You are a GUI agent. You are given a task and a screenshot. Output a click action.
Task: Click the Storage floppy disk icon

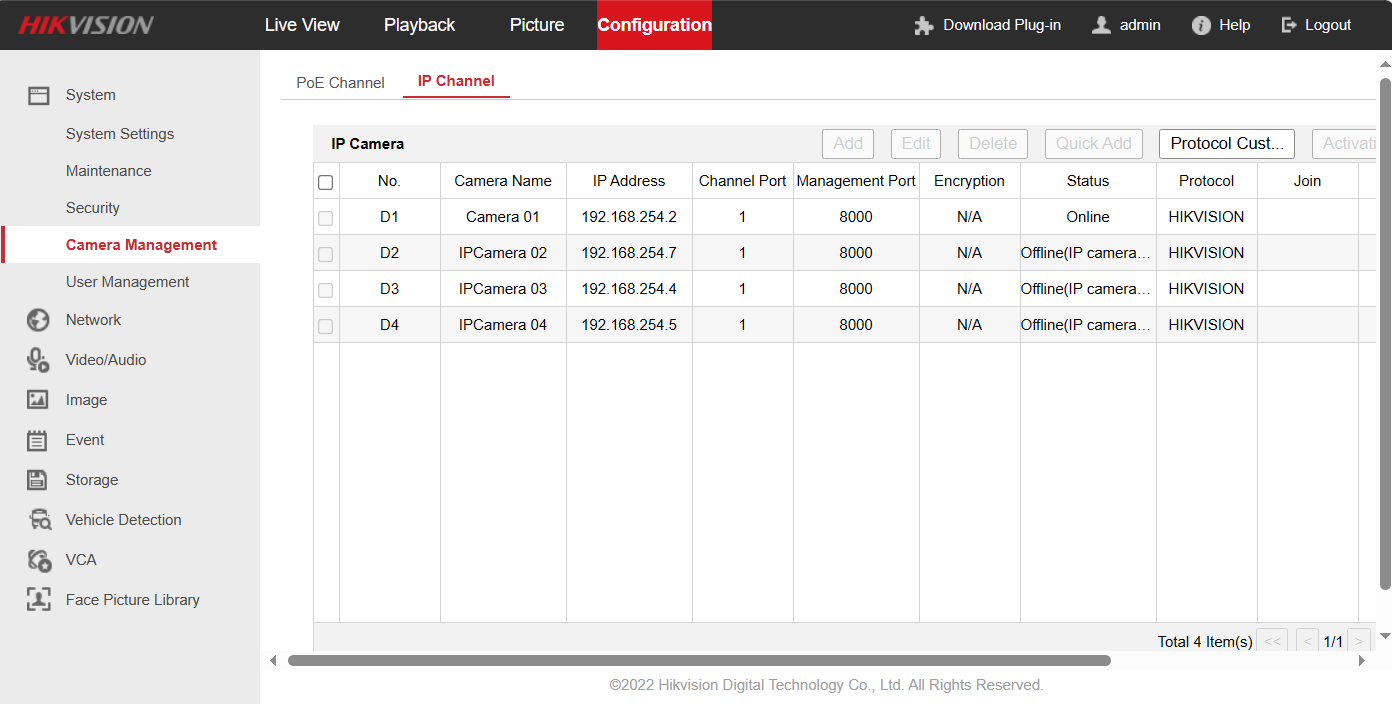click(38, 480)
